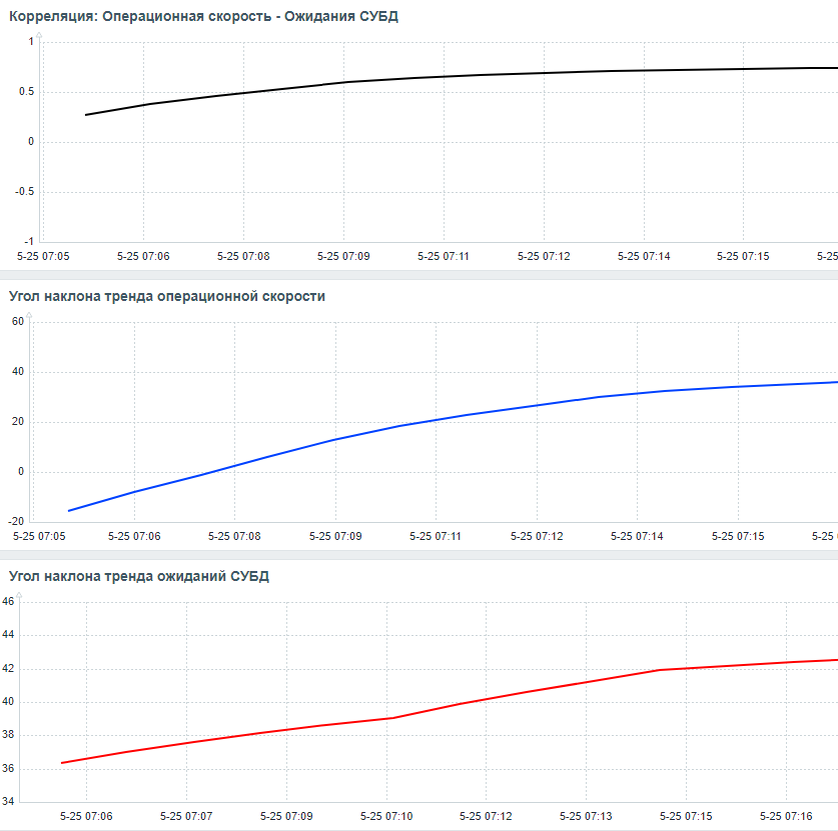This screenshot has width=838, height=831.
Task: Select '5-25 07:15' label under СУБД waits chart
Action: point(686,817)
